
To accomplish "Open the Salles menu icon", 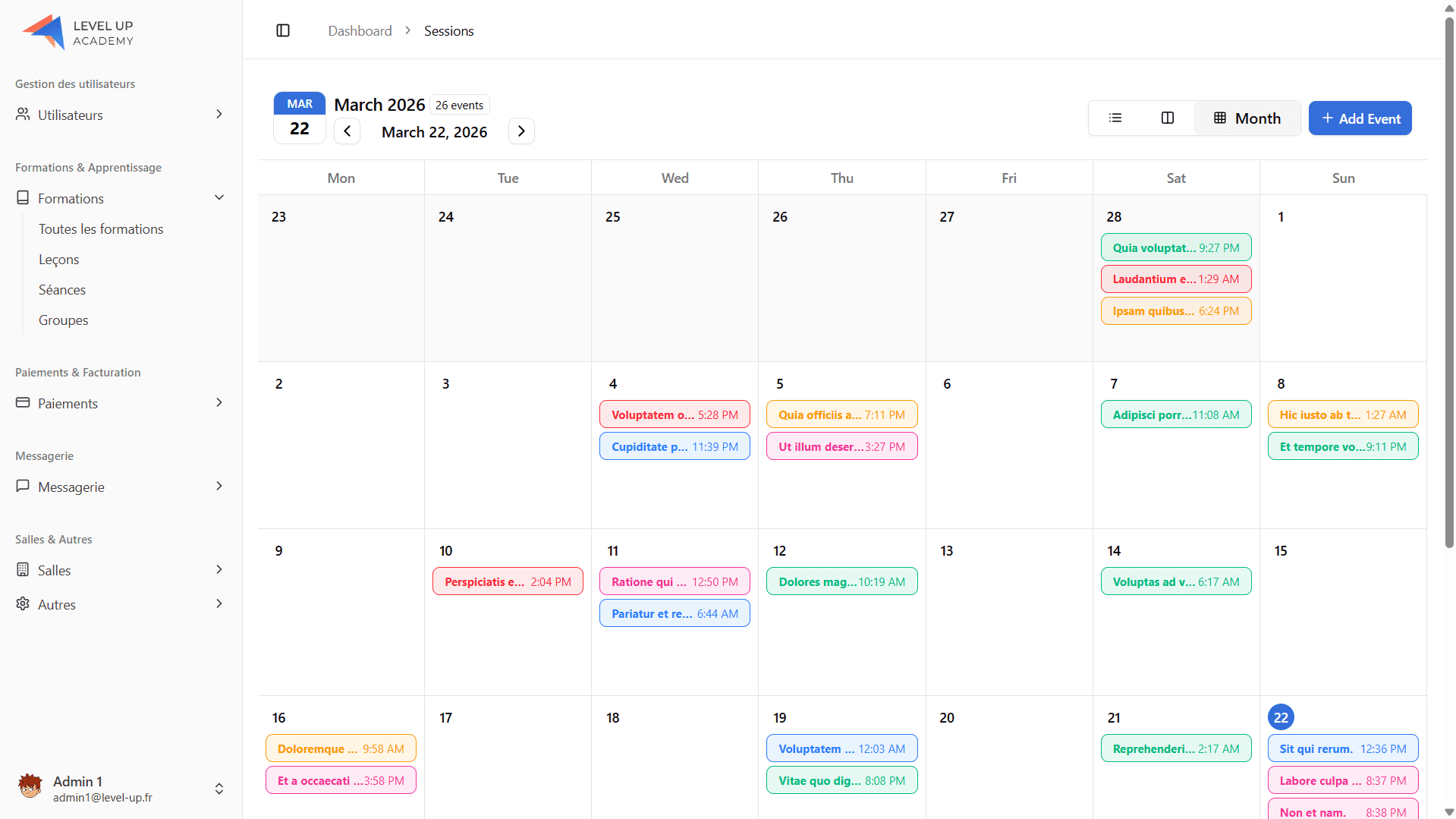I will click(23, 570).
